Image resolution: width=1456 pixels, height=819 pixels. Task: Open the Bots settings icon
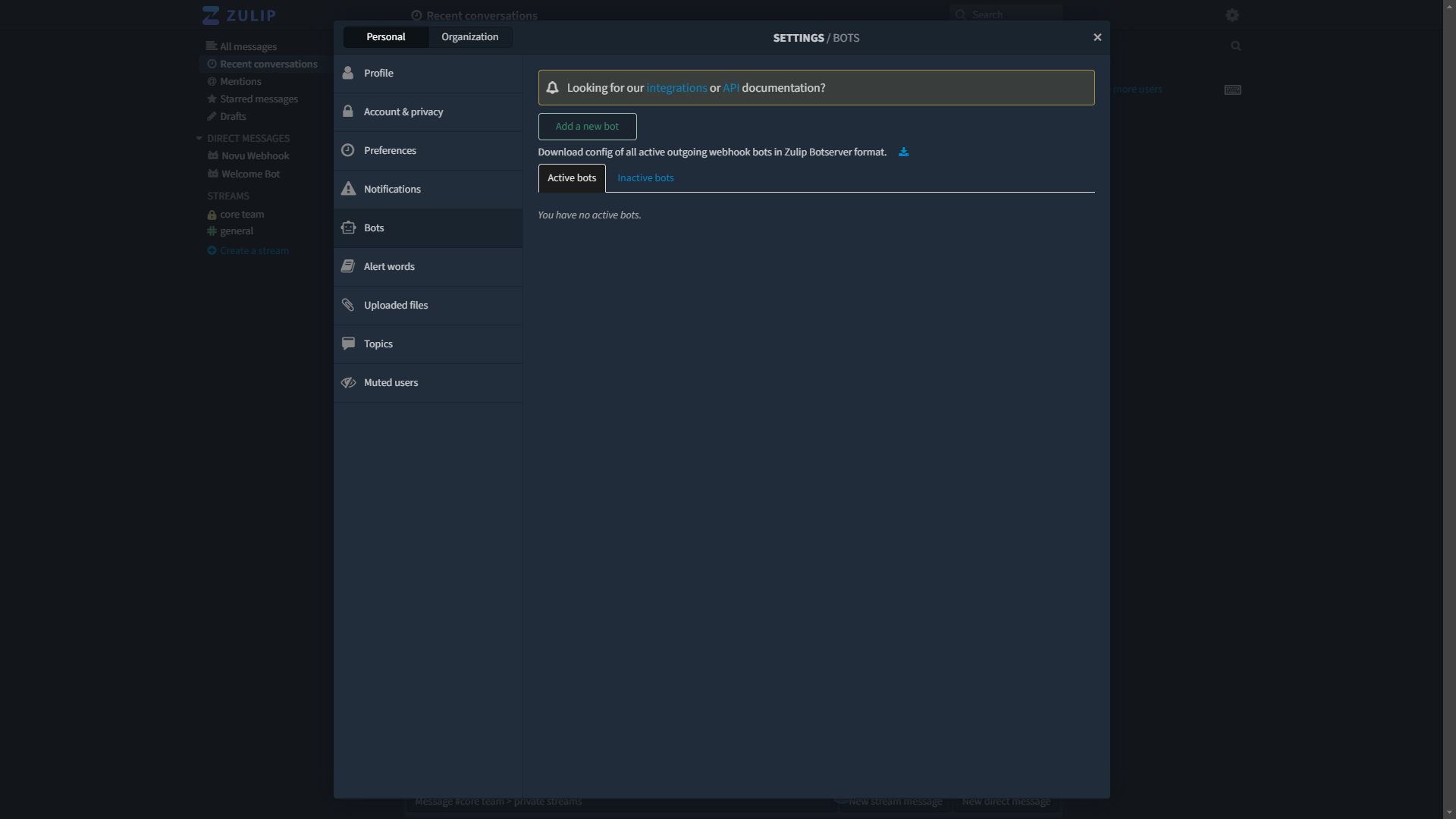coord(349,227)
